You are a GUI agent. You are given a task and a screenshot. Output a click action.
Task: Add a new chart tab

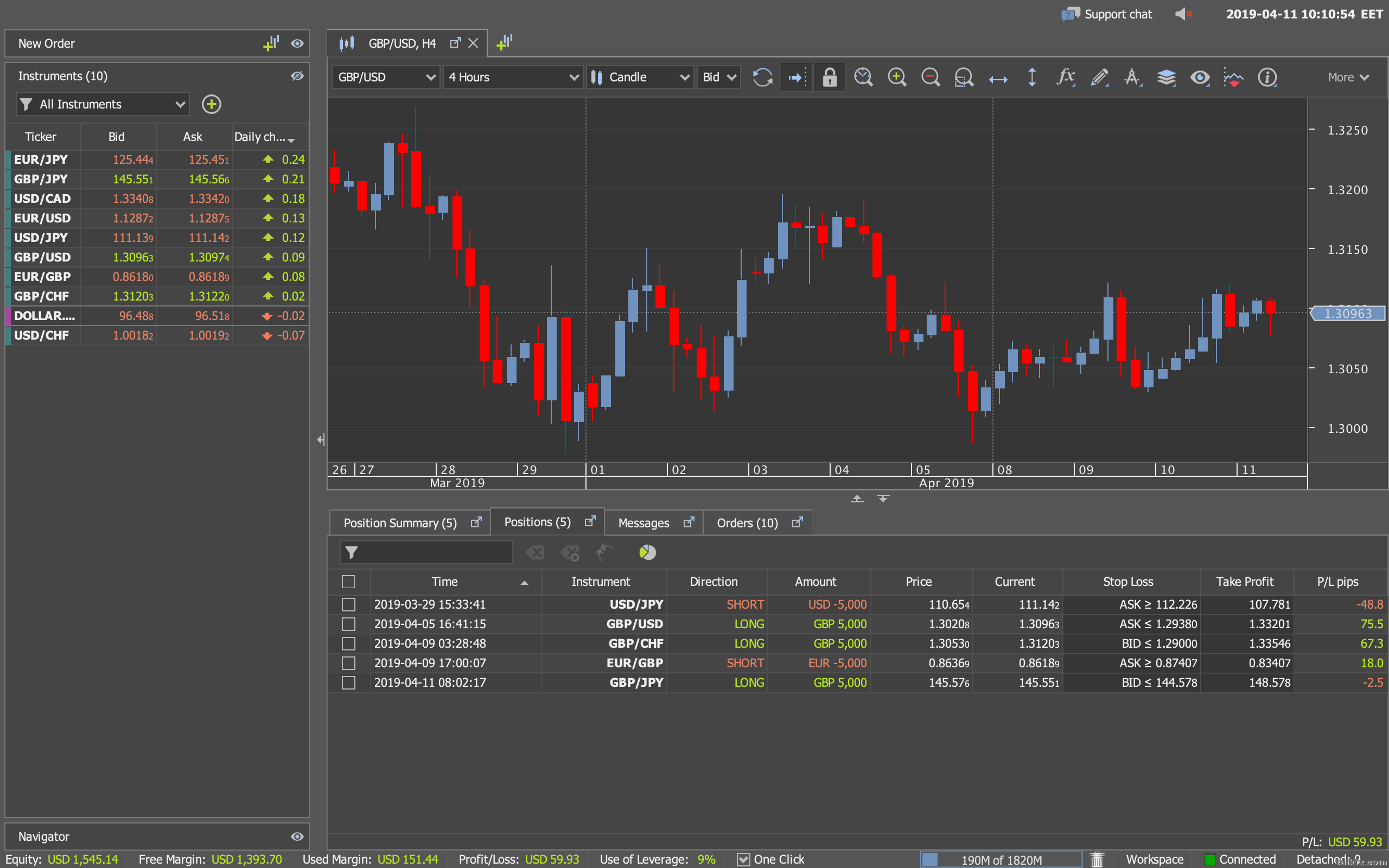(x=505, y=42)
